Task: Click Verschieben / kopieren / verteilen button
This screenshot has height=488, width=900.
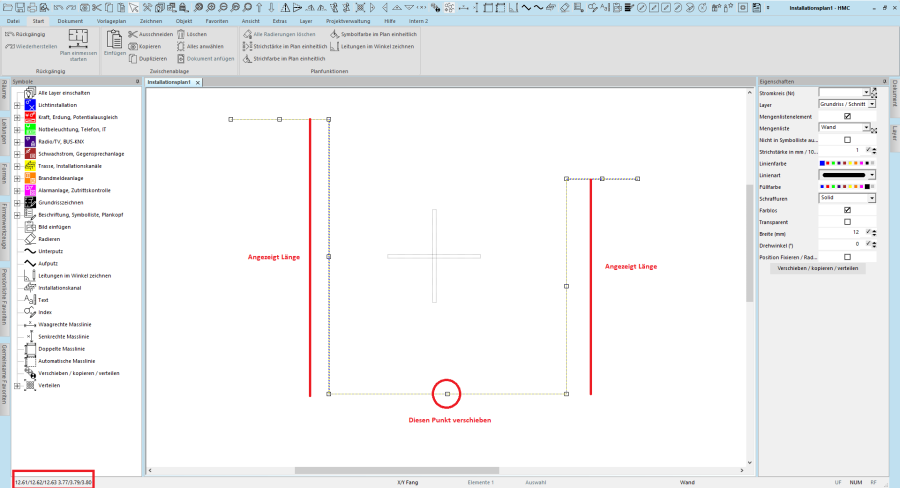Action: (x=817, y=269)
